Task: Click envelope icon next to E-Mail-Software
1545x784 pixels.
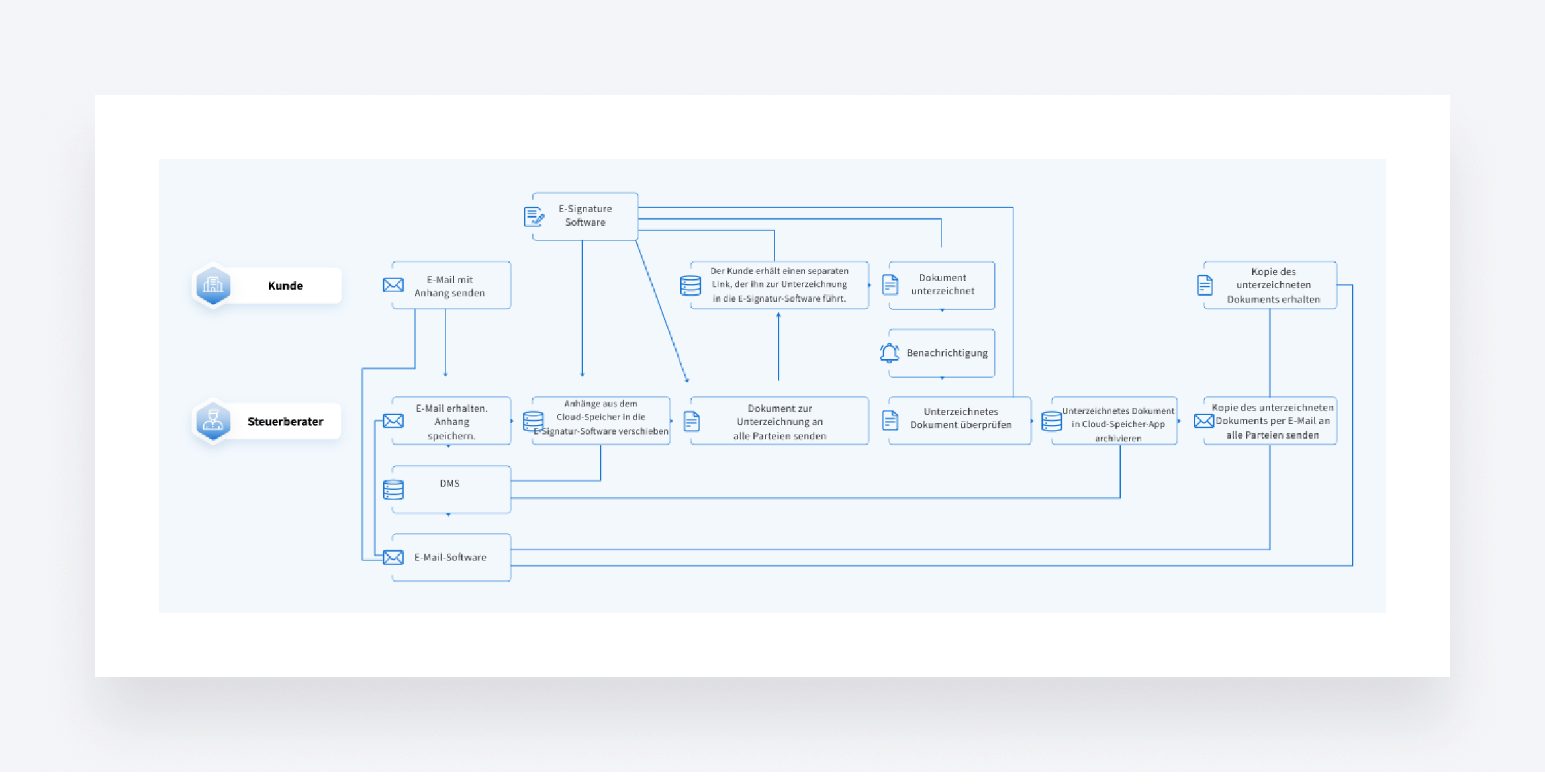Action: [393, 558]
